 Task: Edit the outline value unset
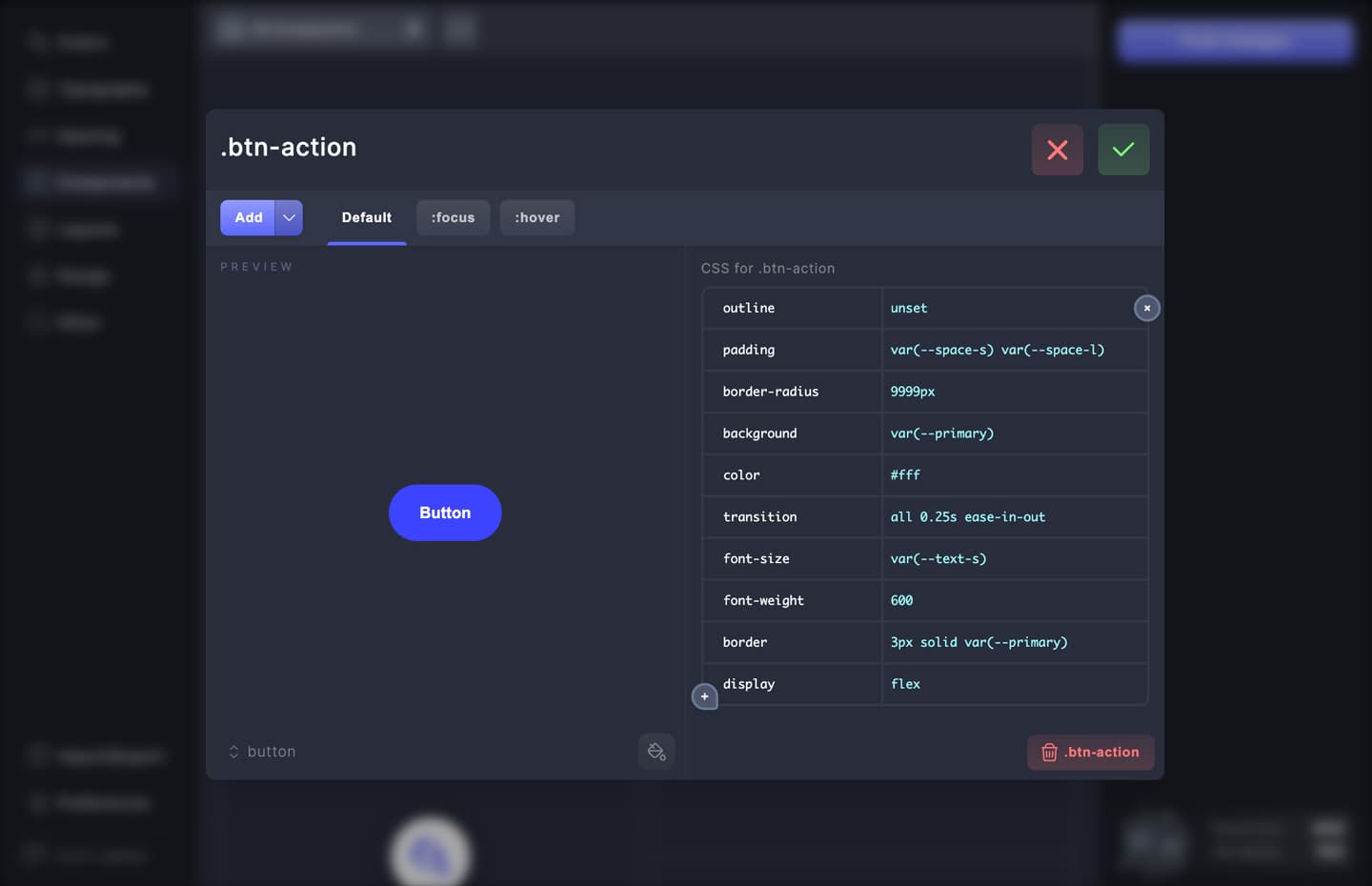click(x=1005, y=308)
